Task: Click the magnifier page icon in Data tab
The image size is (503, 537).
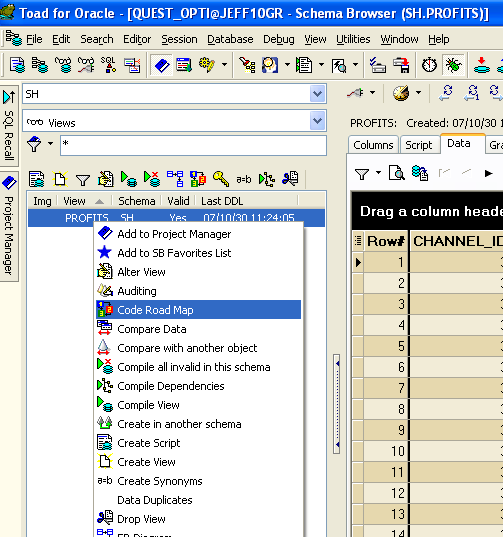Action: point(396,173)
